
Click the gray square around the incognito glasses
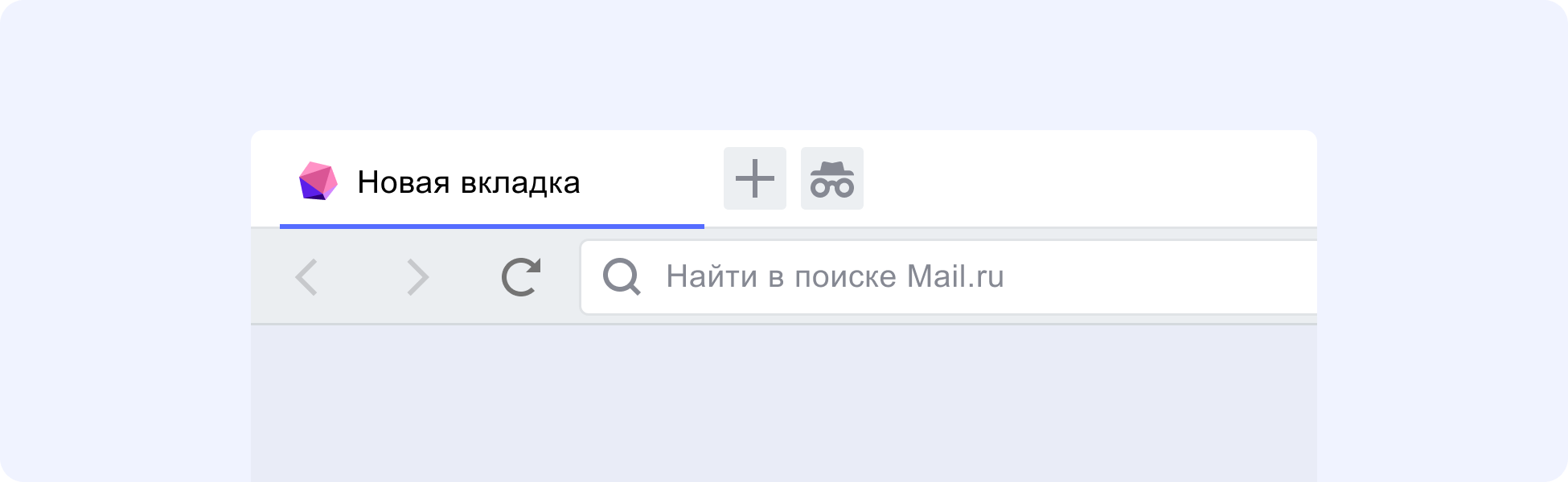[832, 178]
